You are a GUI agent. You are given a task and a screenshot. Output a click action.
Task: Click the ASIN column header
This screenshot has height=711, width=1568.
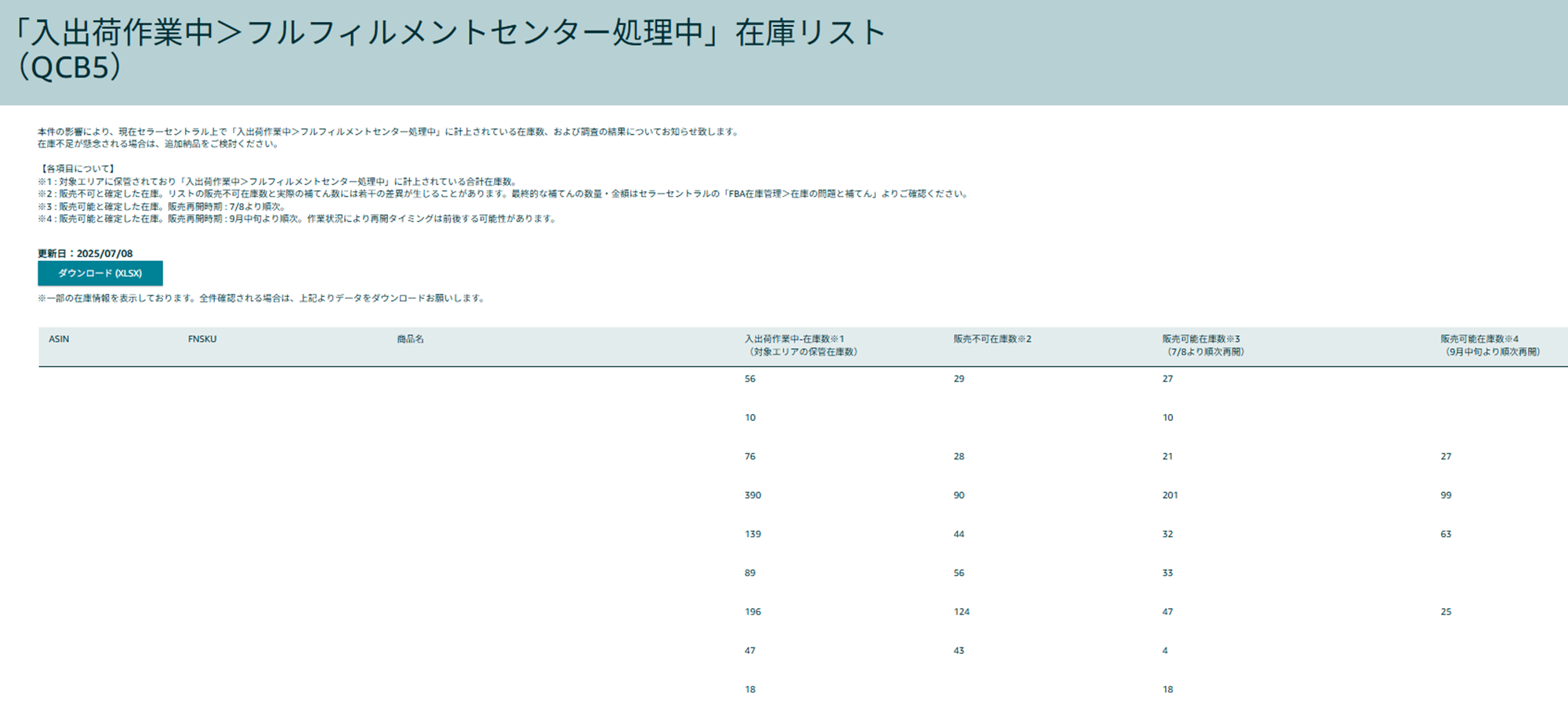click(59, 339)
